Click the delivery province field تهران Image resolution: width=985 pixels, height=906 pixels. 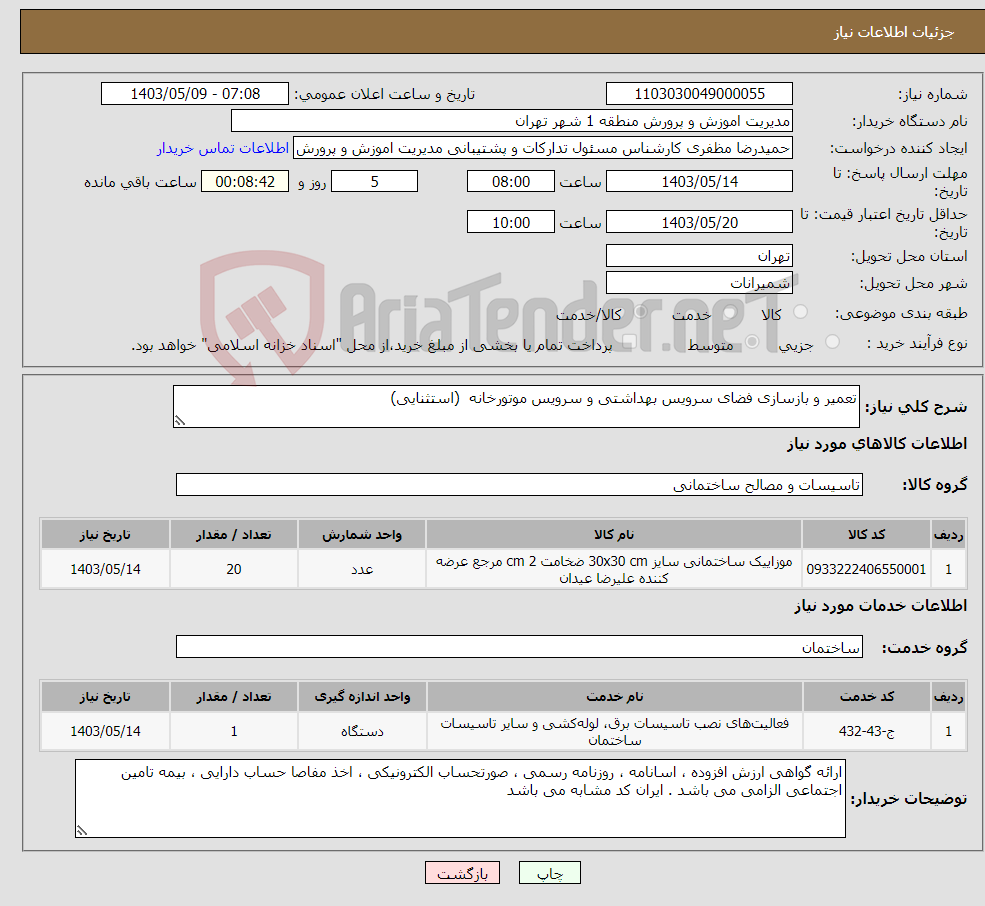(699, 256)
